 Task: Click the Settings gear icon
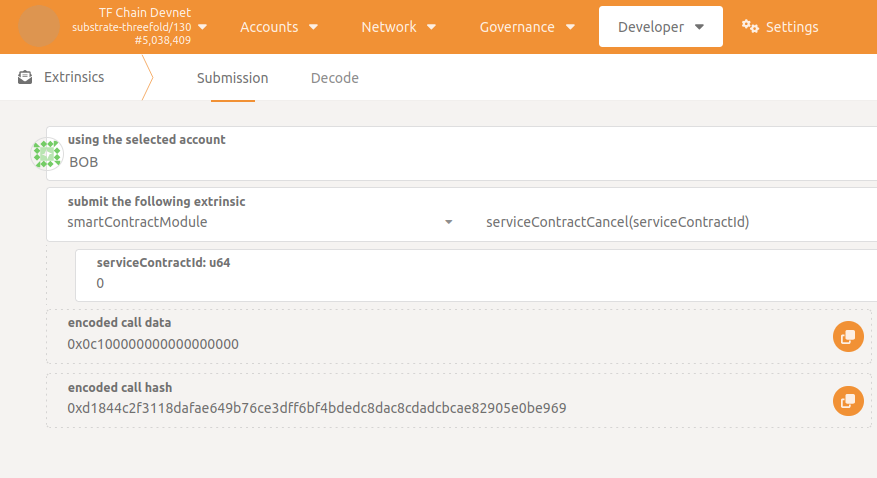coord(750,27)
